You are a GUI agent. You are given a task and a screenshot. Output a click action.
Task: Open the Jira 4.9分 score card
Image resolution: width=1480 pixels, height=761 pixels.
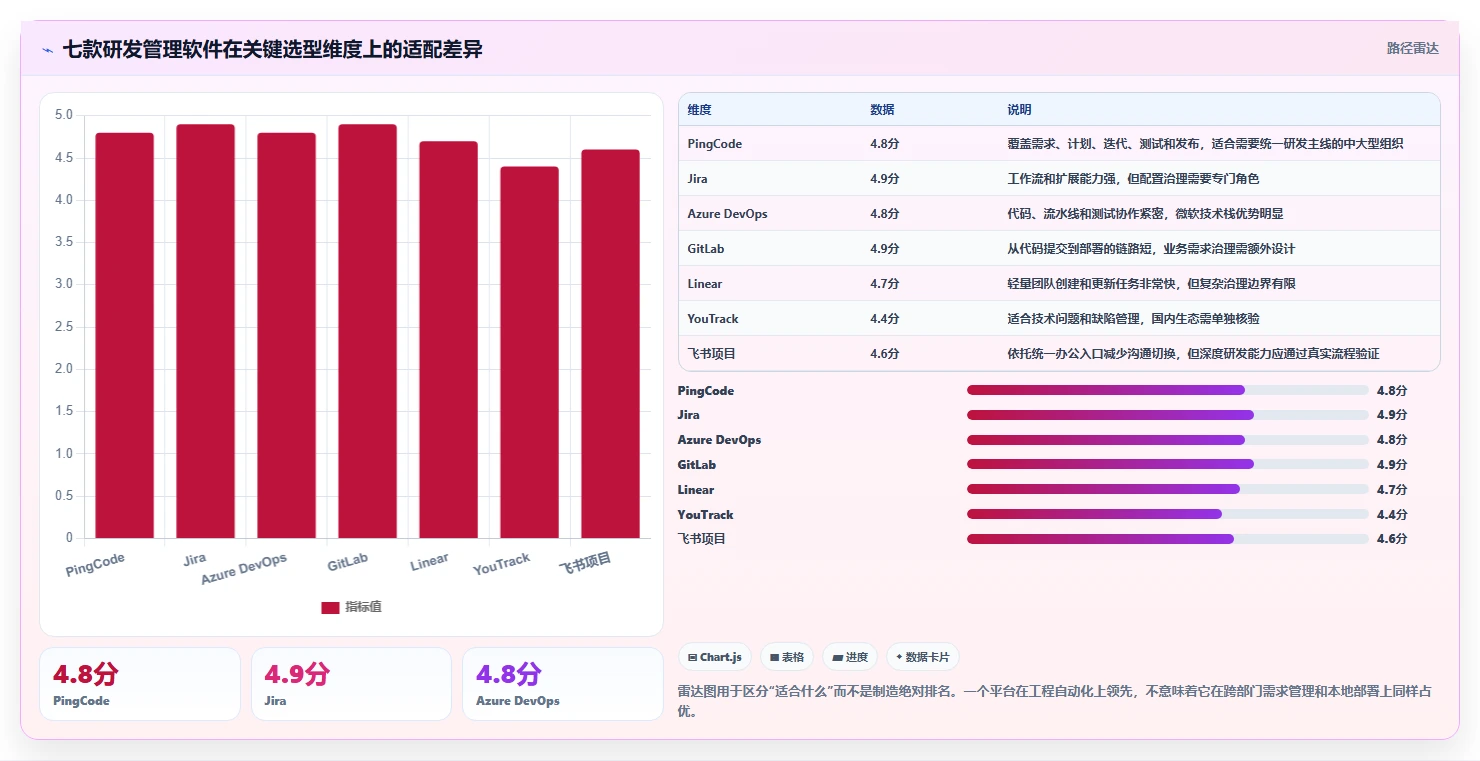pos(351,684)
